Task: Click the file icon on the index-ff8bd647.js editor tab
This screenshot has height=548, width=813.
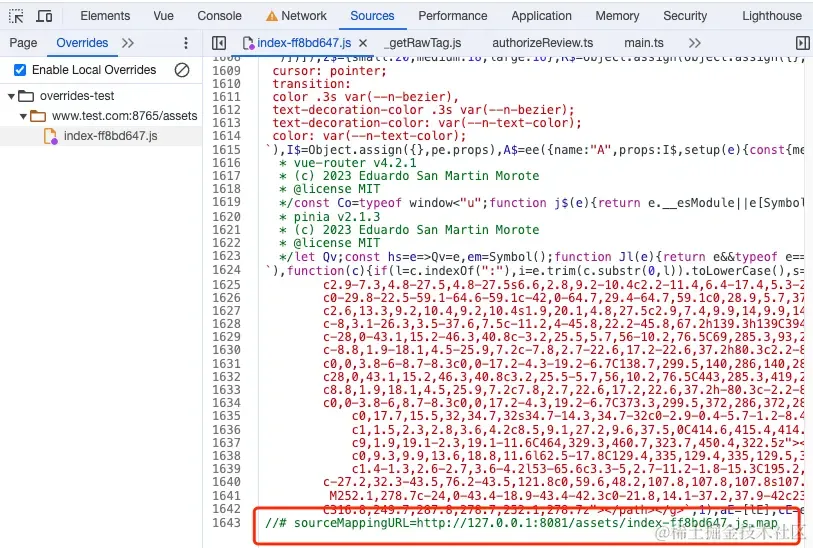Action: point(248,43)
